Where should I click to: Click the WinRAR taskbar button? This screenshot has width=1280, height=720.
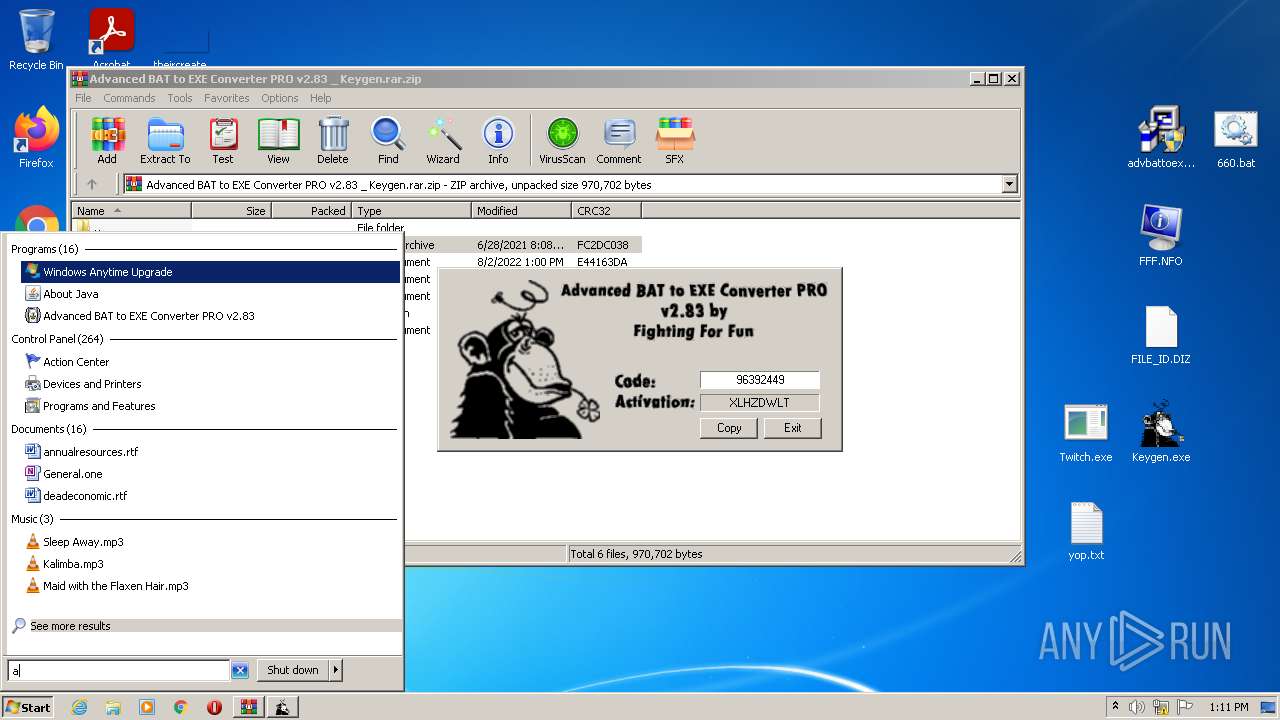click(x=248, y=707)
